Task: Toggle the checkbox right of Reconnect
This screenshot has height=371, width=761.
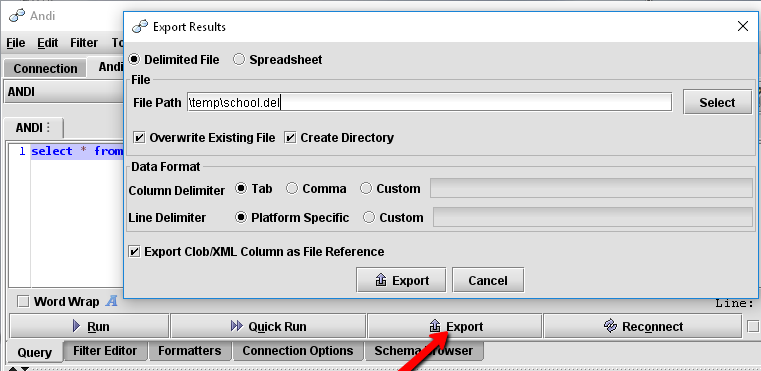Action: tap(753, 326)
